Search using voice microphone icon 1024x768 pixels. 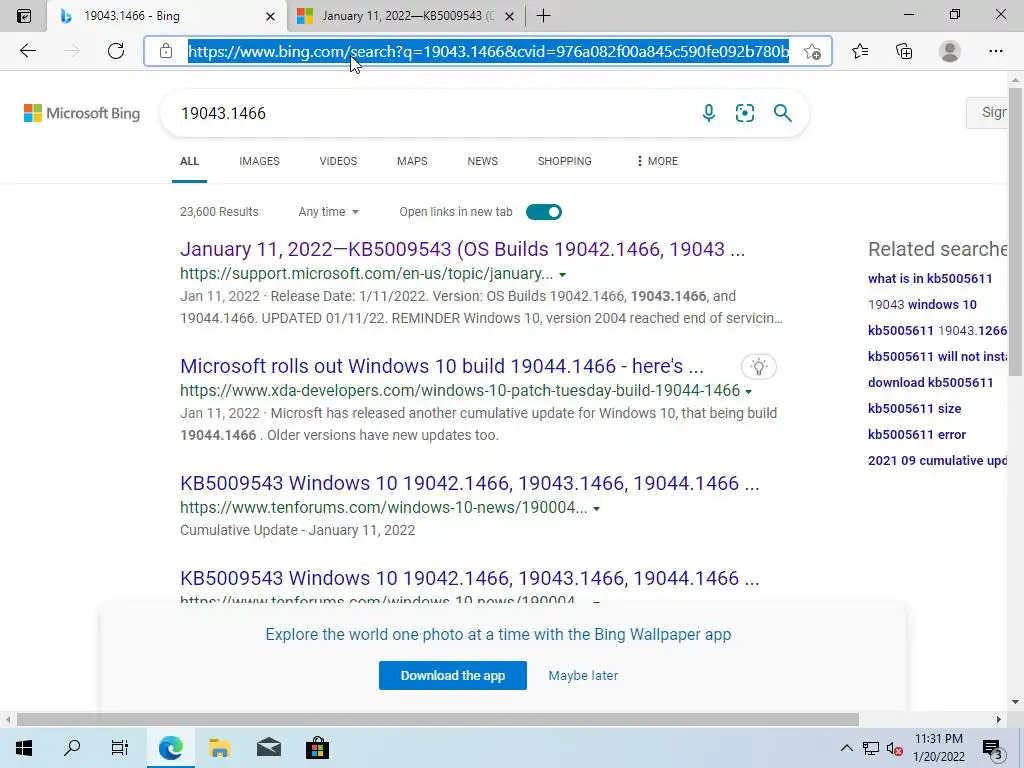[709, 113]
